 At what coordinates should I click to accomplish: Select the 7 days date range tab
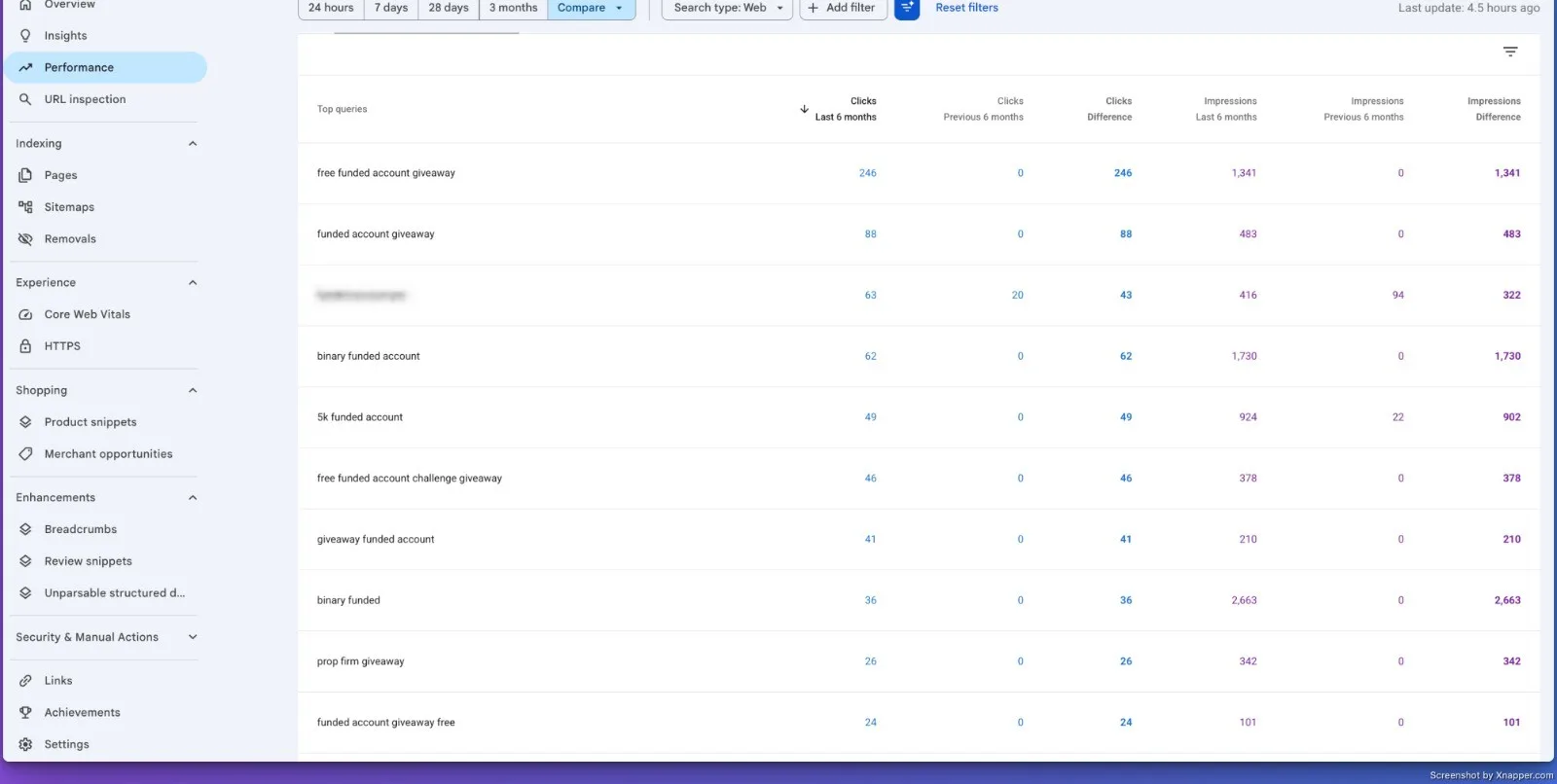coord(391,8)
